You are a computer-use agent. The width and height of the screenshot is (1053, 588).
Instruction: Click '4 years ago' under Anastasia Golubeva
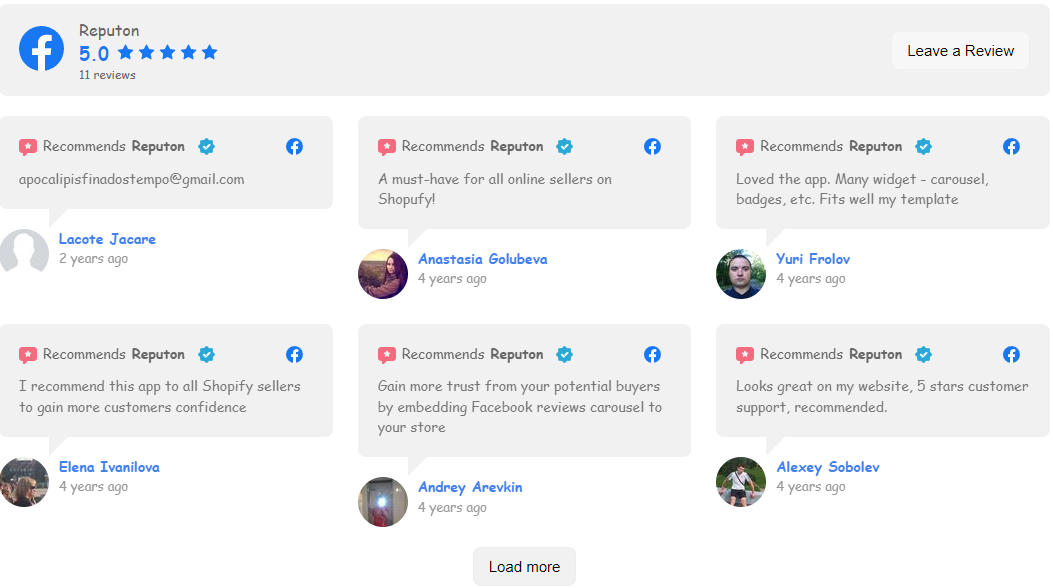[x=452, y=279]
